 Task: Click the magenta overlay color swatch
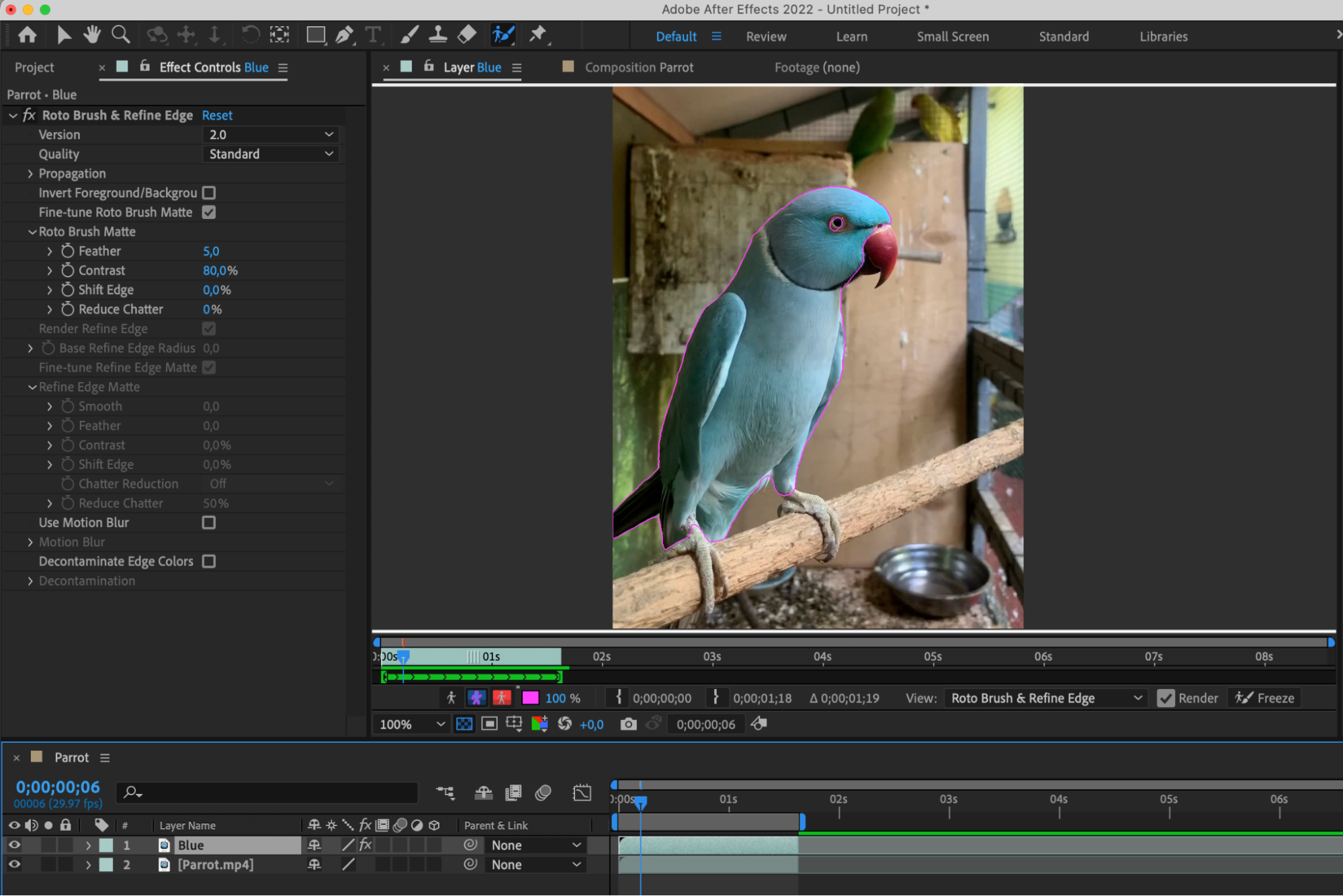[x=530, y=698]
